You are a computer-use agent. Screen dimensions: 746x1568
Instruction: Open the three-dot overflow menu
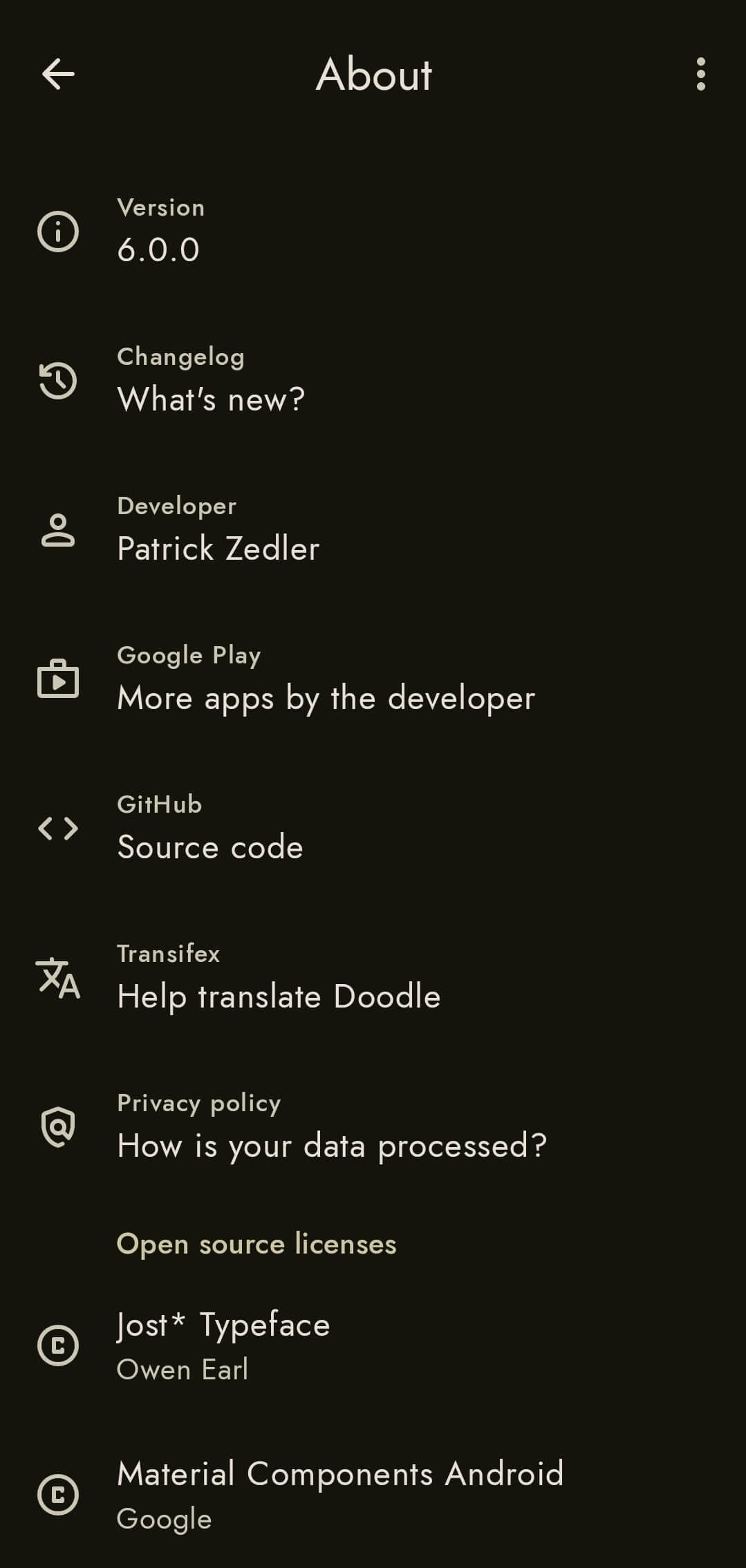(700, 74)
